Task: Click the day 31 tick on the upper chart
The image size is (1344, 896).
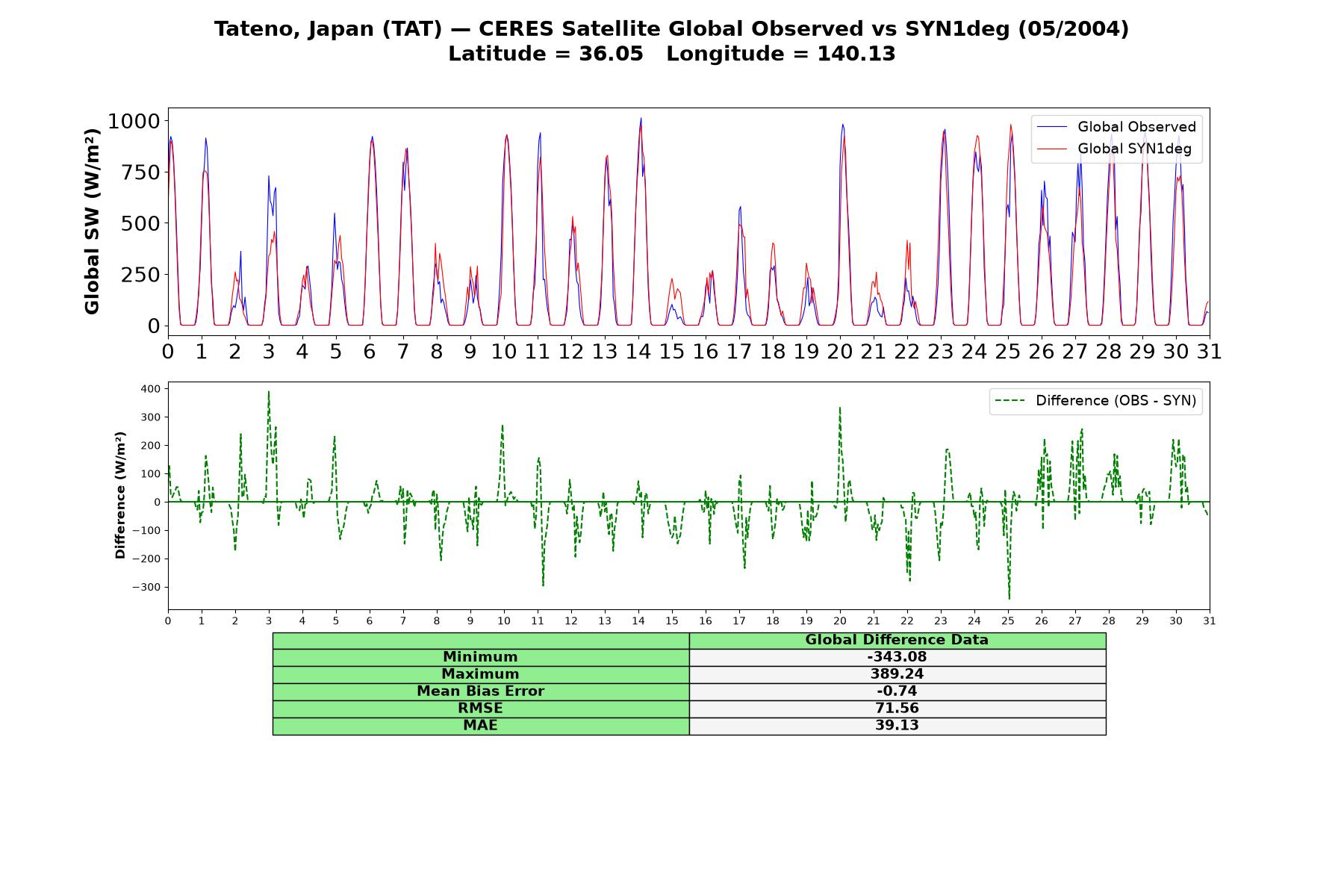Action: pos(1209,351)
